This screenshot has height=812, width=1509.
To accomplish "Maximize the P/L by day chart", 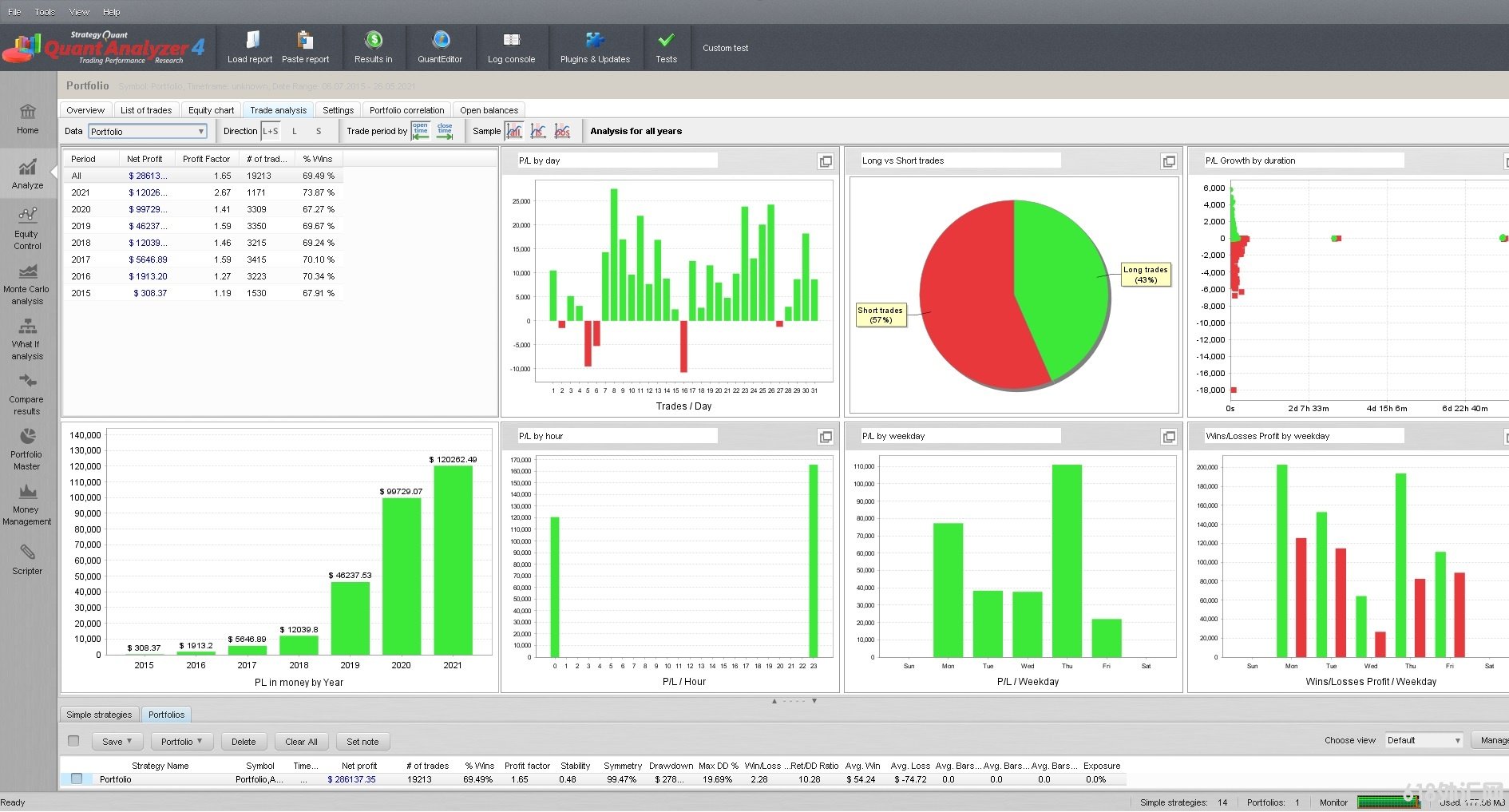I will click(x=826, y=161).
